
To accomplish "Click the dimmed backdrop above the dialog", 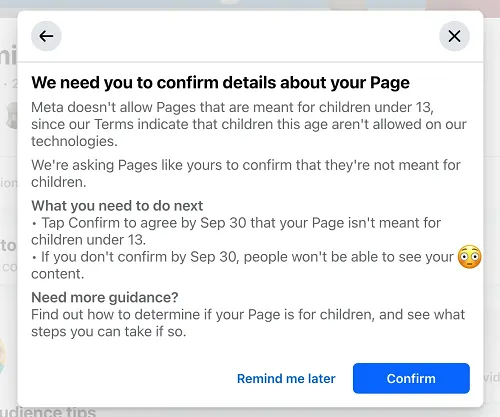I will pos(250,5).
